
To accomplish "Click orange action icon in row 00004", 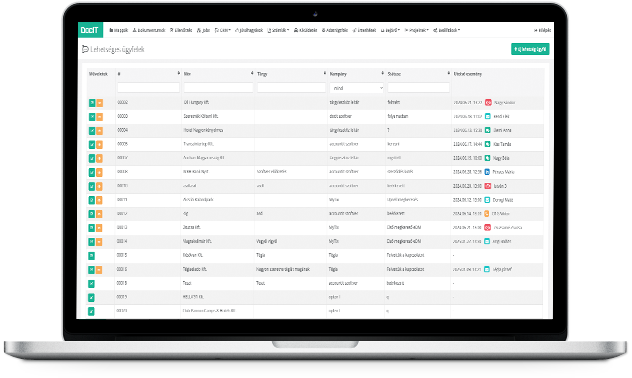I will pyautogui.click(x=99, y=131).
